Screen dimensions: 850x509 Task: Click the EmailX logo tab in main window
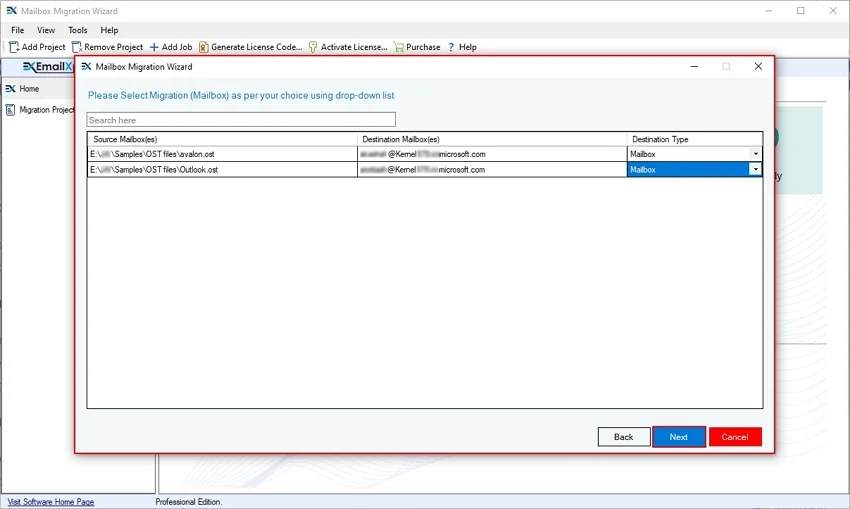pos(48,67)
